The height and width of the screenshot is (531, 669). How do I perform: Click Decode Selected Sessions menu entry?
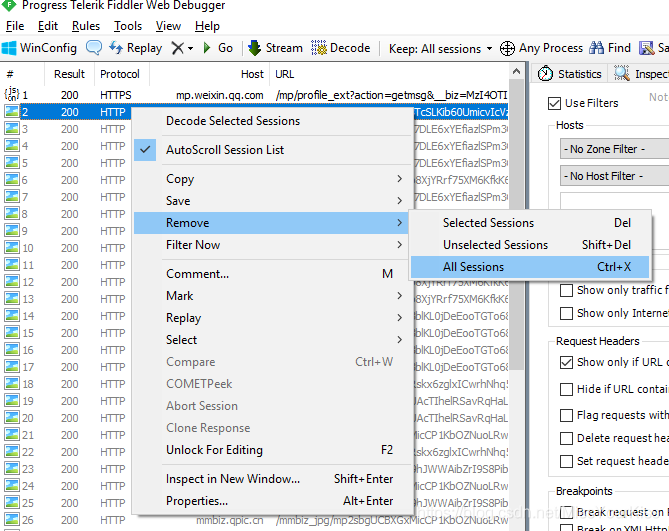[273, 121]
